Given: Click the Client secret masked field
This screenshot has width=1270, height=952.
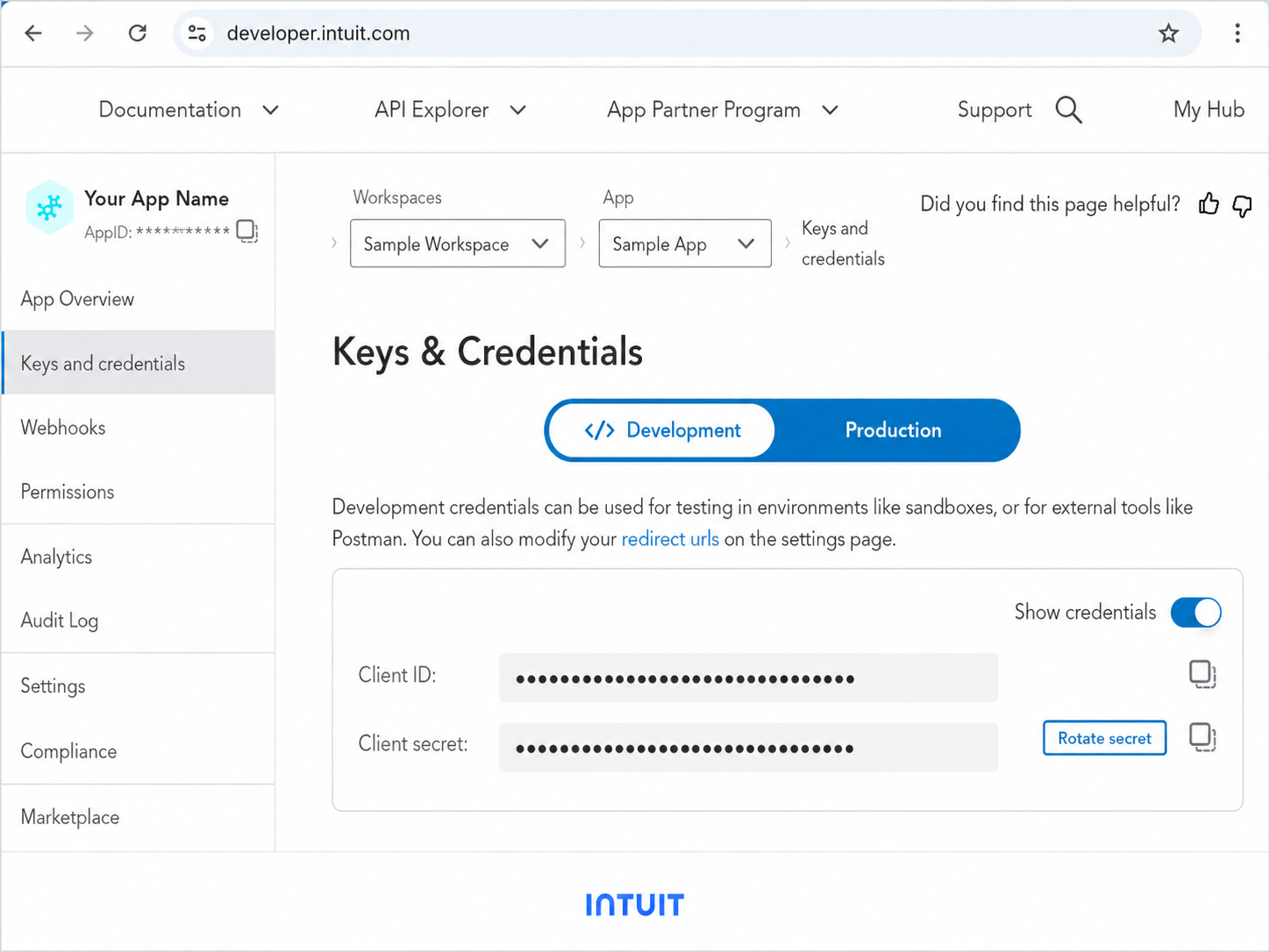Looking at the screenshot, I should click(748, 747).
